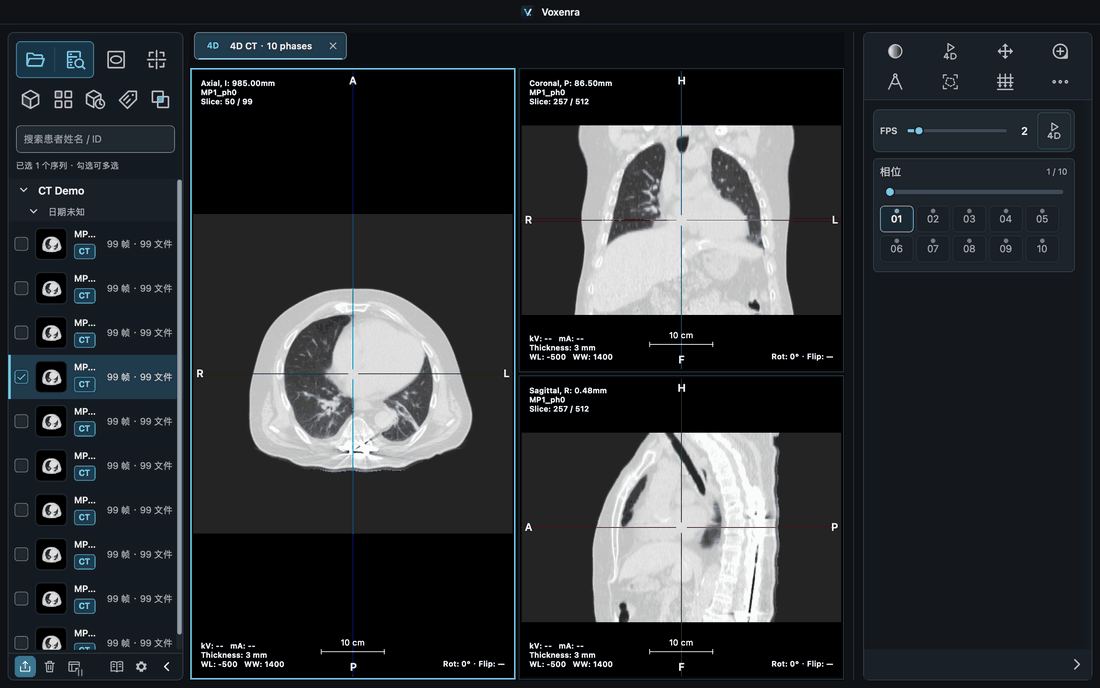The width and height of the screenshot is (1100, 688).
Task: Click the trash delete icon
Action: tap(49, 666)
